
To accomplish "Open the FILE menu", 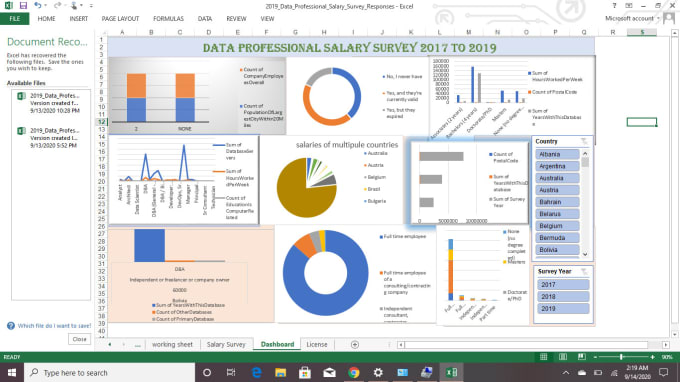I will click(14, 19).
